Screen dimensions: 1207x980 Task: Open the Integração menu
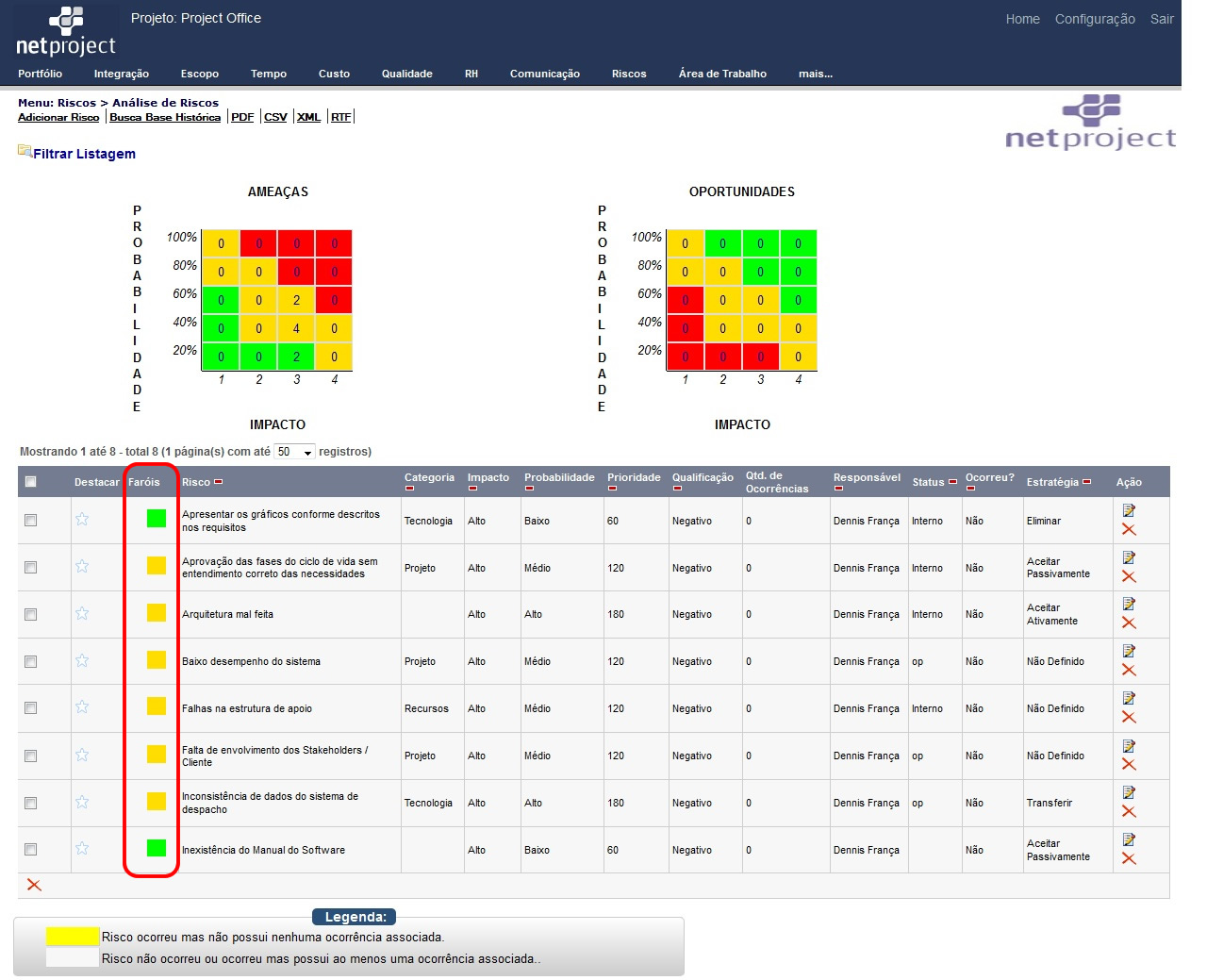coord(122,74)
